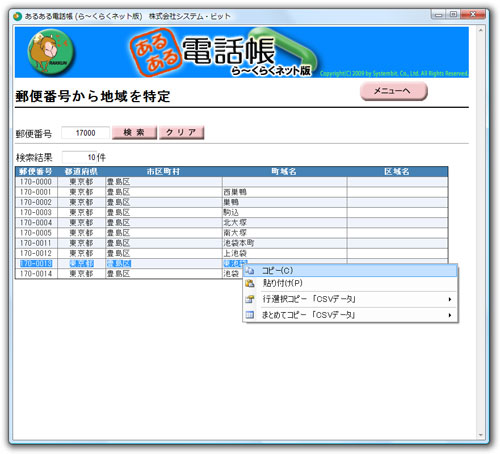Select the 170-0014 postal code cell
The height and width of the screenshot is (454, 500).
[x=36, y=274]
